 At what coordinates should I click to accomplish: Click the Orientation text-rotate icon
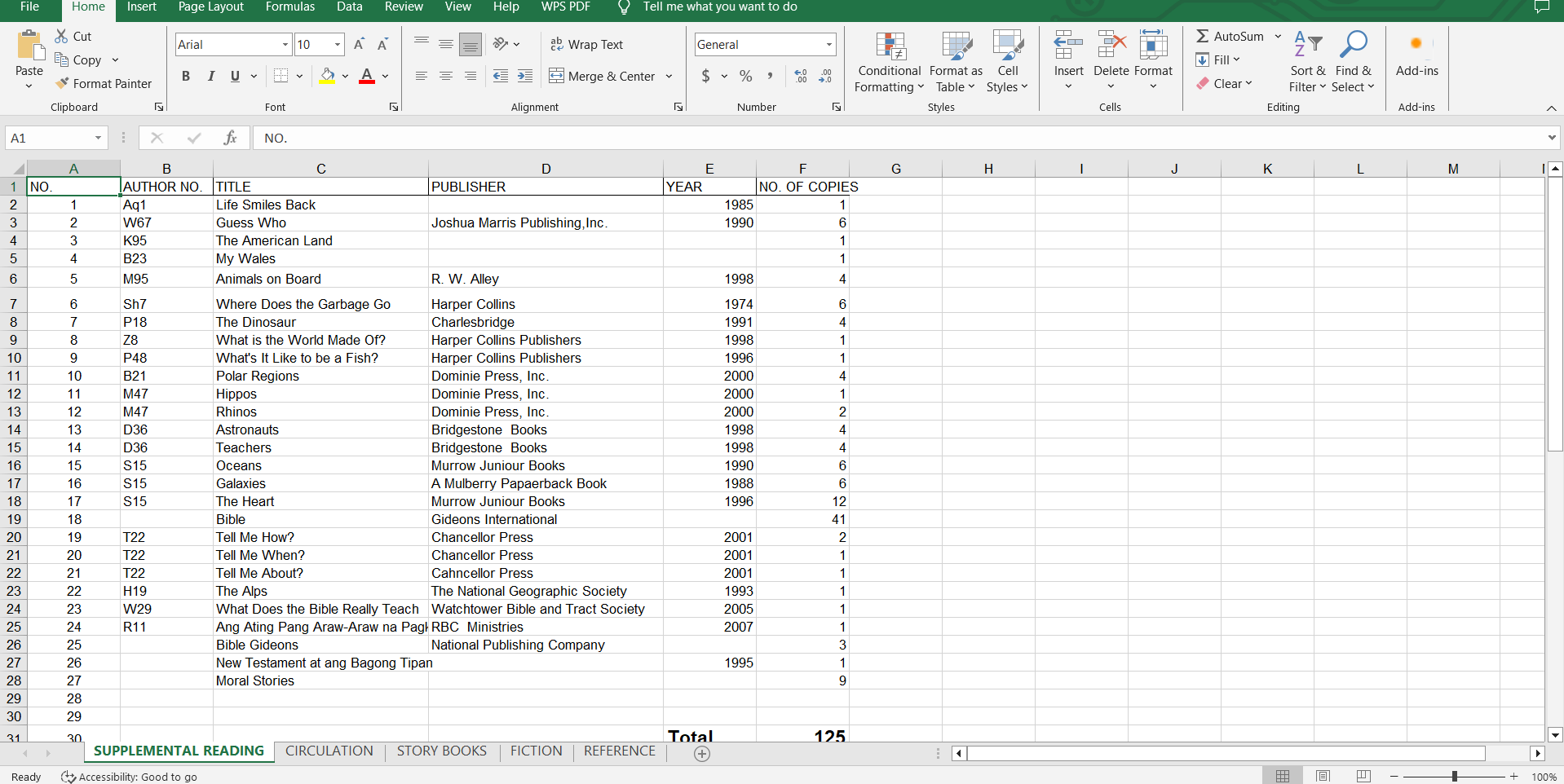501,44
